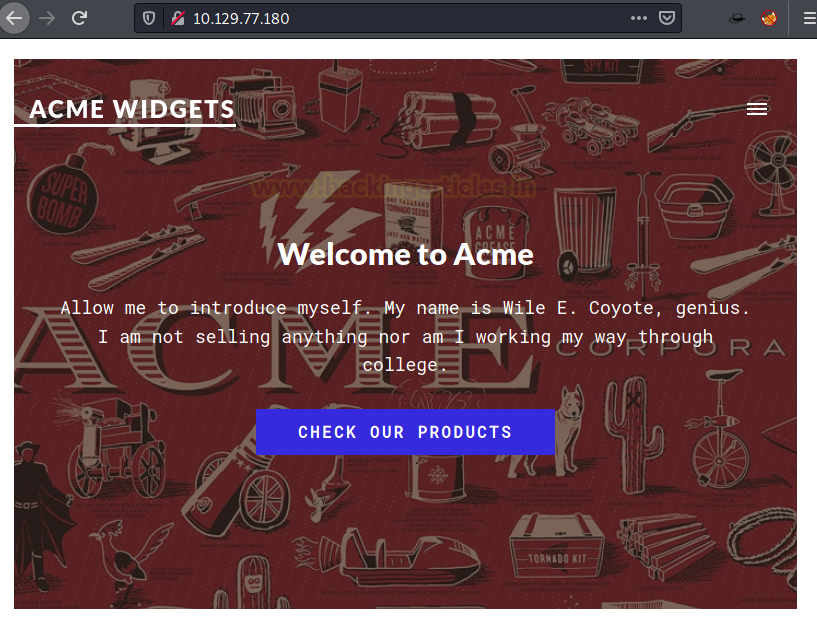Open the page actions three-dots menu
This screenshot has height=624, width=817.
coord(638,18)
